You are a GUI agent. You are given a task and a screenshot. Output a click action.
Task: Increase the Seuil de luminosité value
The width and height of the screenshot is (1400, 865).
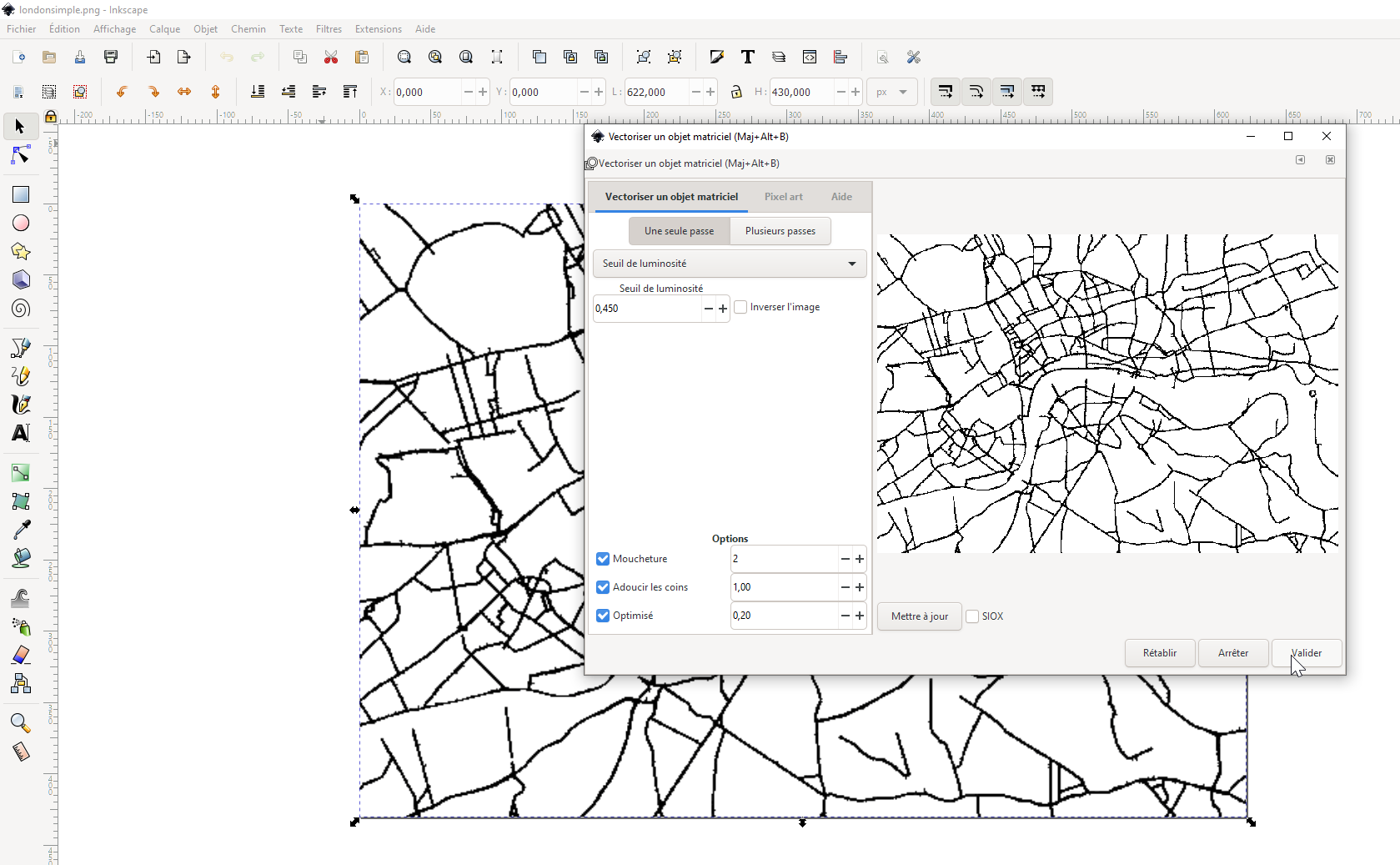(723, 309)
